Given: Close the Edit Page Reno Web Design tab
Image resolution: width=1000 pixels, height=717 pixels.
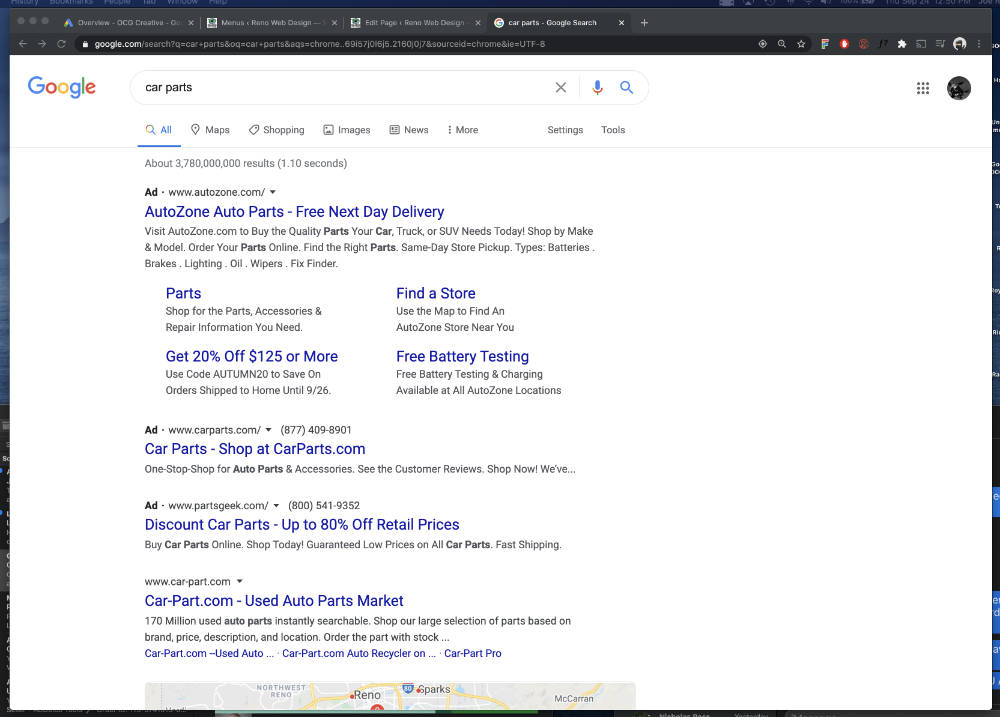Looking at the screenshot, I should pos(478,22).
